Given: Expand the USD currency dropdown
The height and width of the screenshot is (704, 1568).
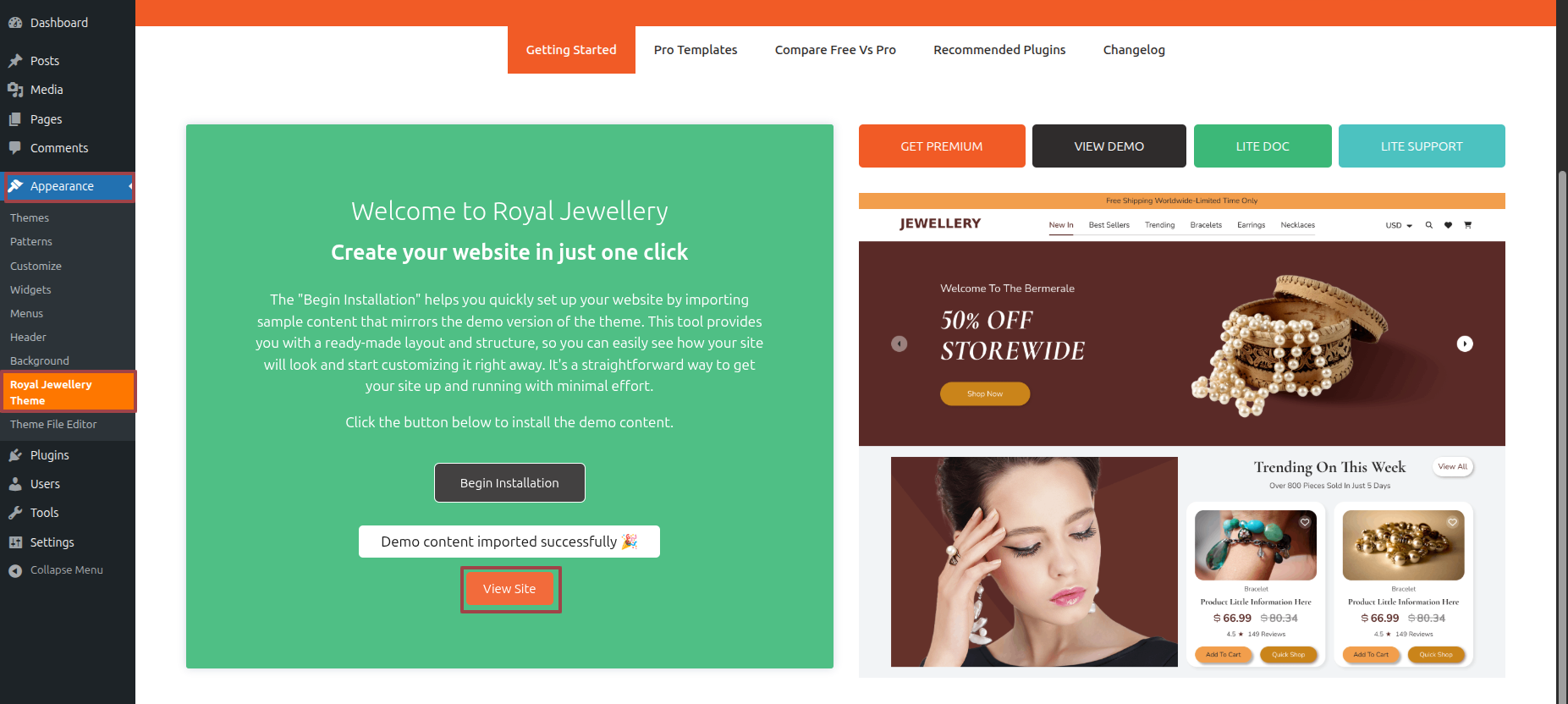Looking at the screenshot, I should pyautogui.click(x=1399, y=225).
